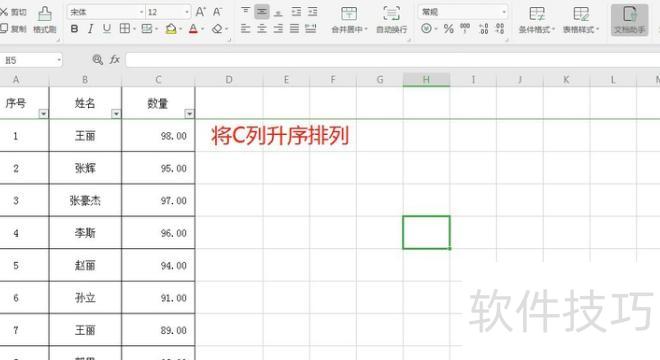This screenshot has width=660, height=360.
Task: Select column C header
Action: [158, 79]
